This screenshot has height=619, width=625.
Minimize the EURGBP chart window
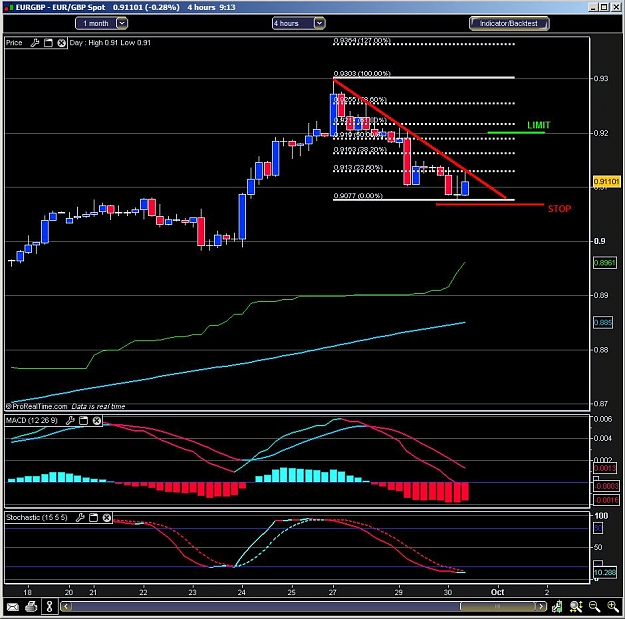click(594, 7)
